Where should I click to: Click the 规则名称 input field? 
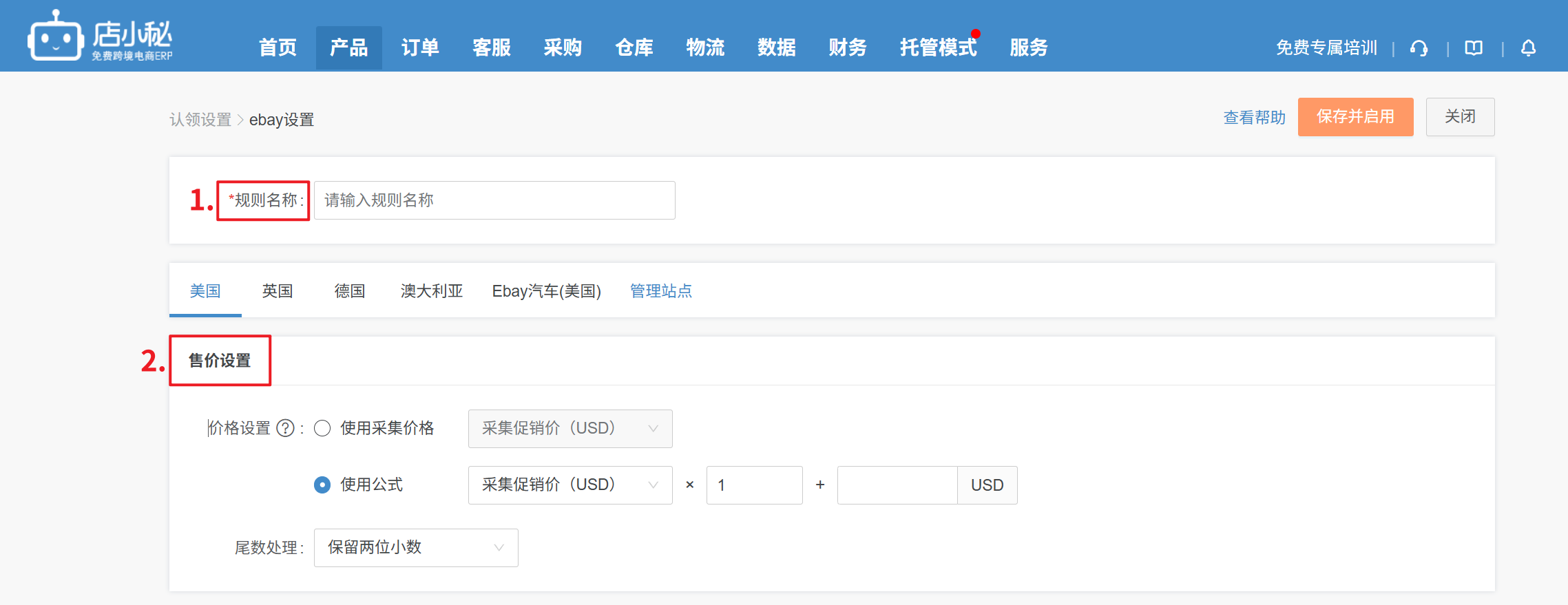tap(494, 200)
